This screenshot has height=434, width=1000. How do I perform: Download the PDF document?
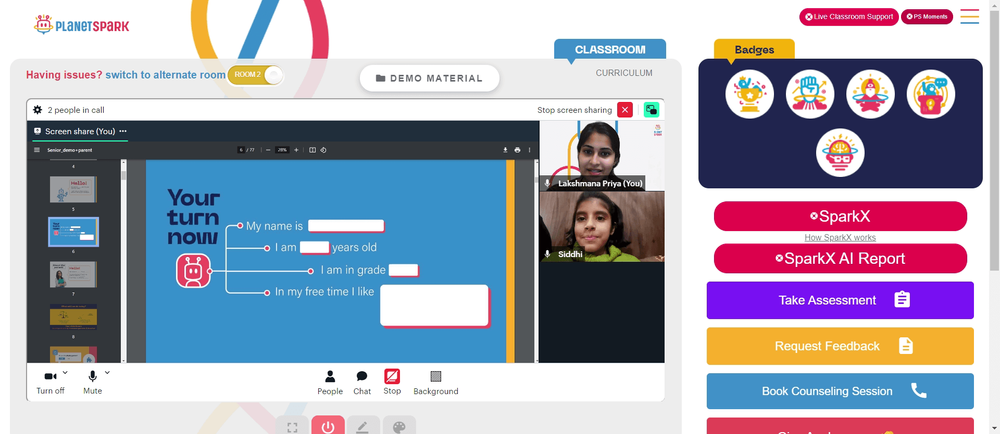click(505, 150)
